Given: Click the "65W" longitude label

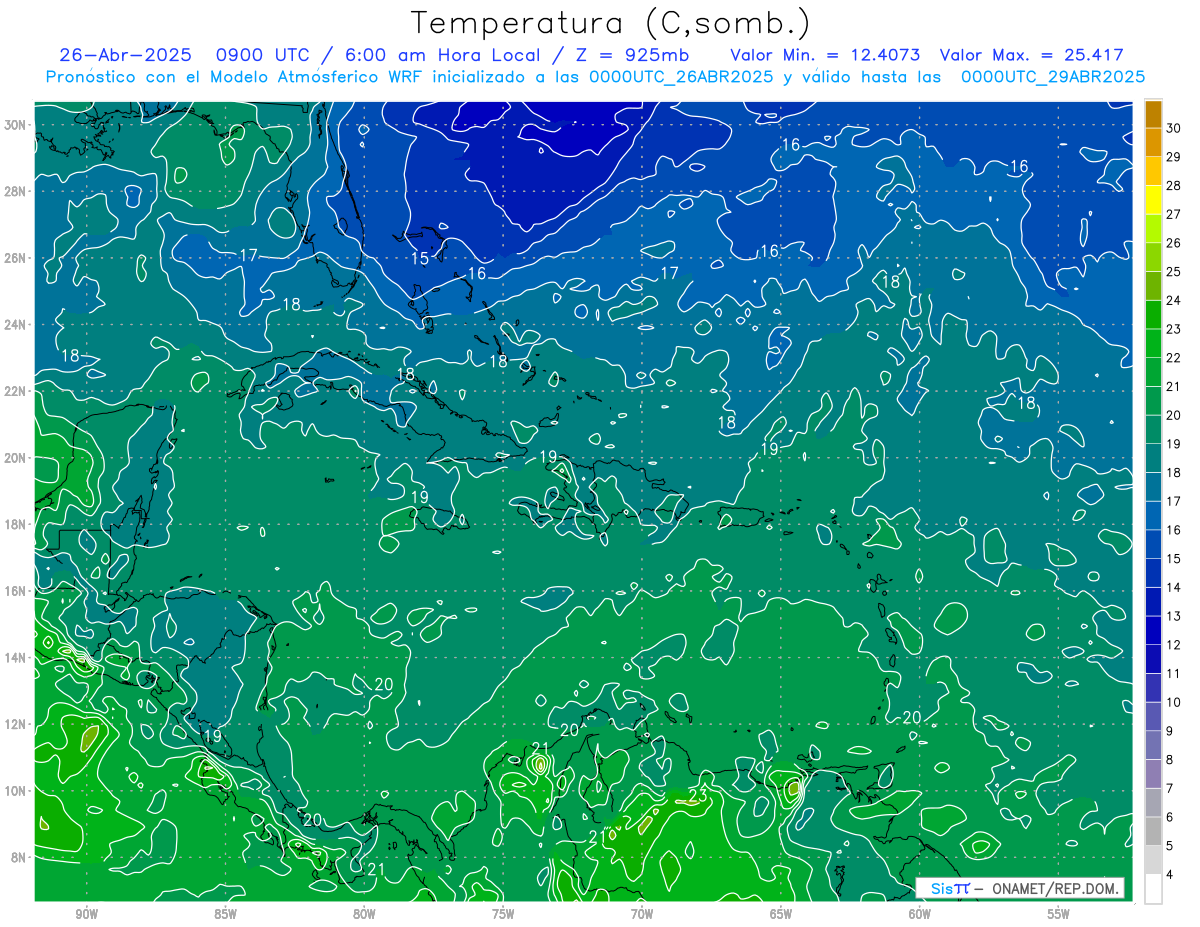Looking at the screenshot, I should tap(781, 914).
